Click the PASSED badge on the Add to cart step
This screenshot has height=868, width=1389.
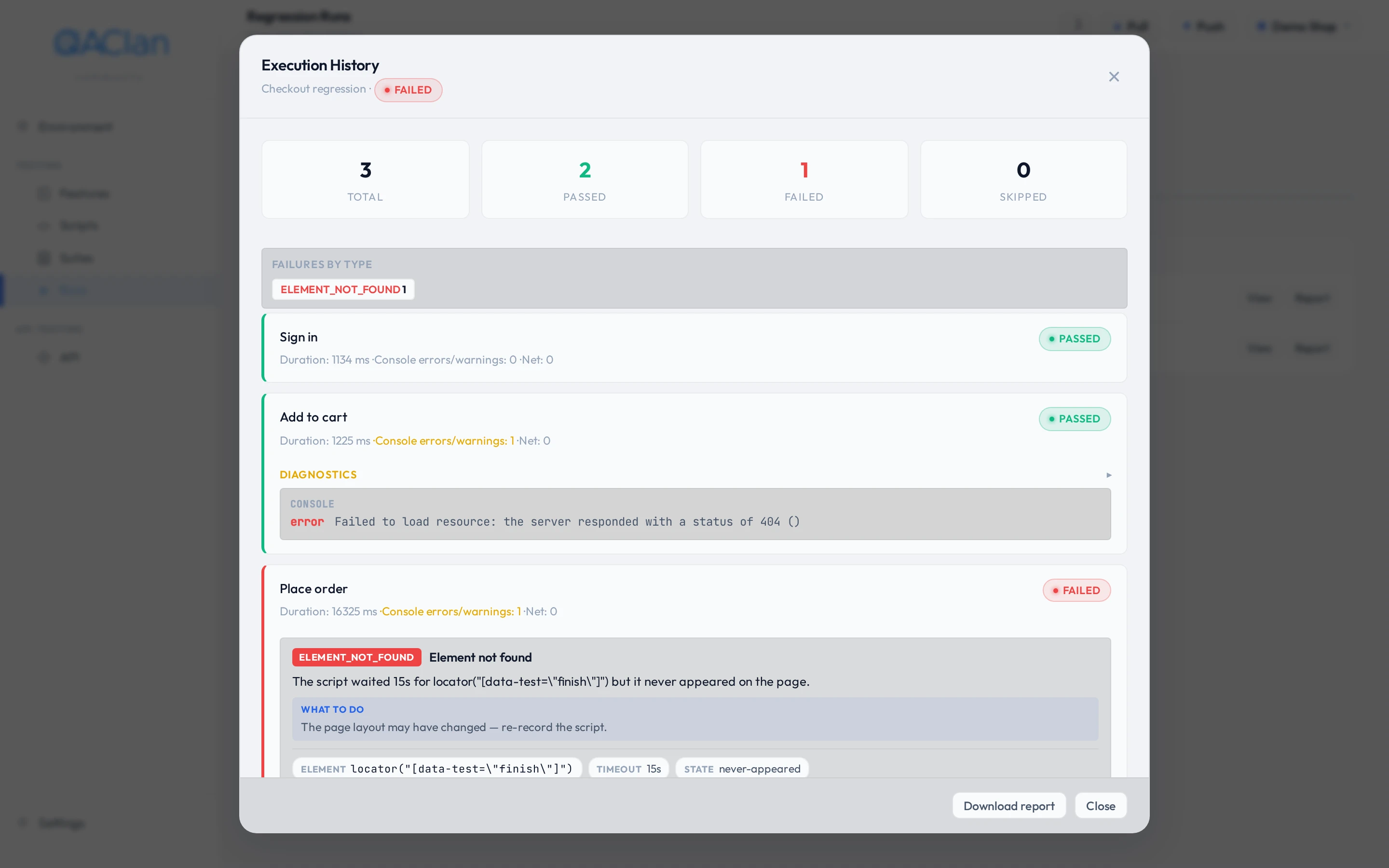[1075, 419]
